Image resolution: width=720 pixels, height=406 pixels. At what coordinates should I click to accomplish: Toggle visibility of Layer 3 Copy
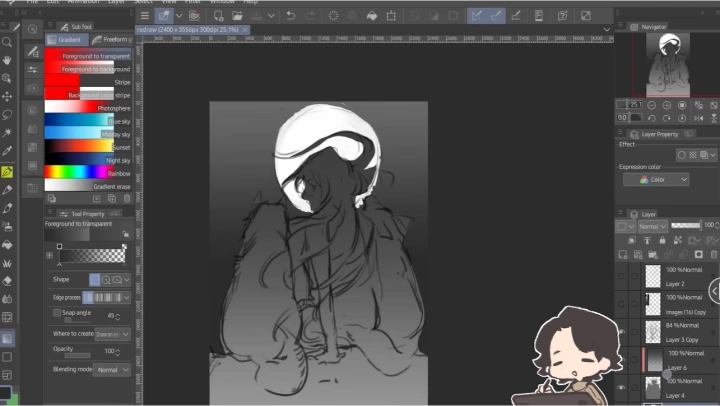click(x=621, y=332)
